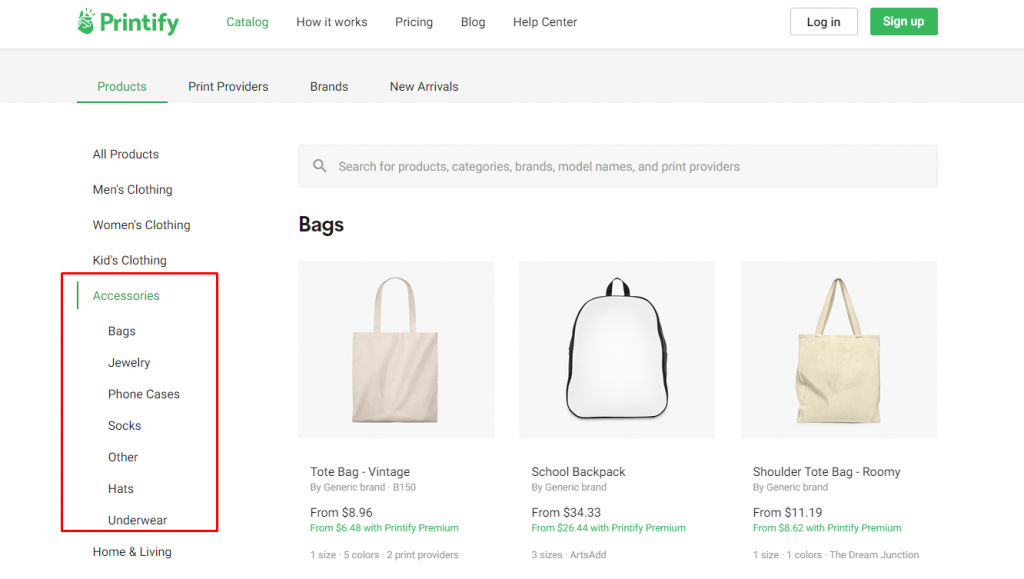Focus the product search field
Viewport: 1024px width, 579px height.
(618, 166)
